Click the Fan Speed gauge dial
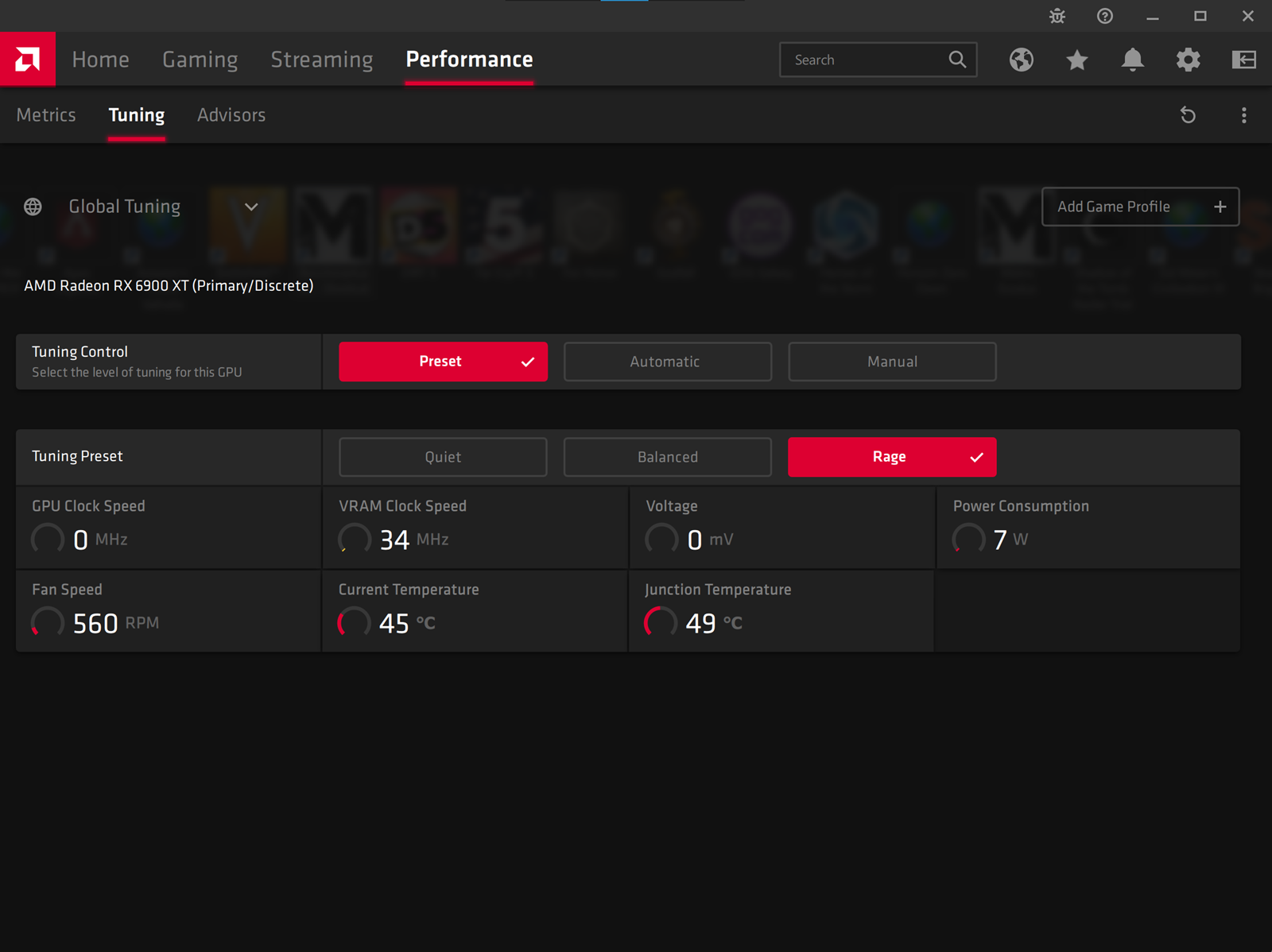The height and width of the screenshot is (952, 1272). (48, 623)
